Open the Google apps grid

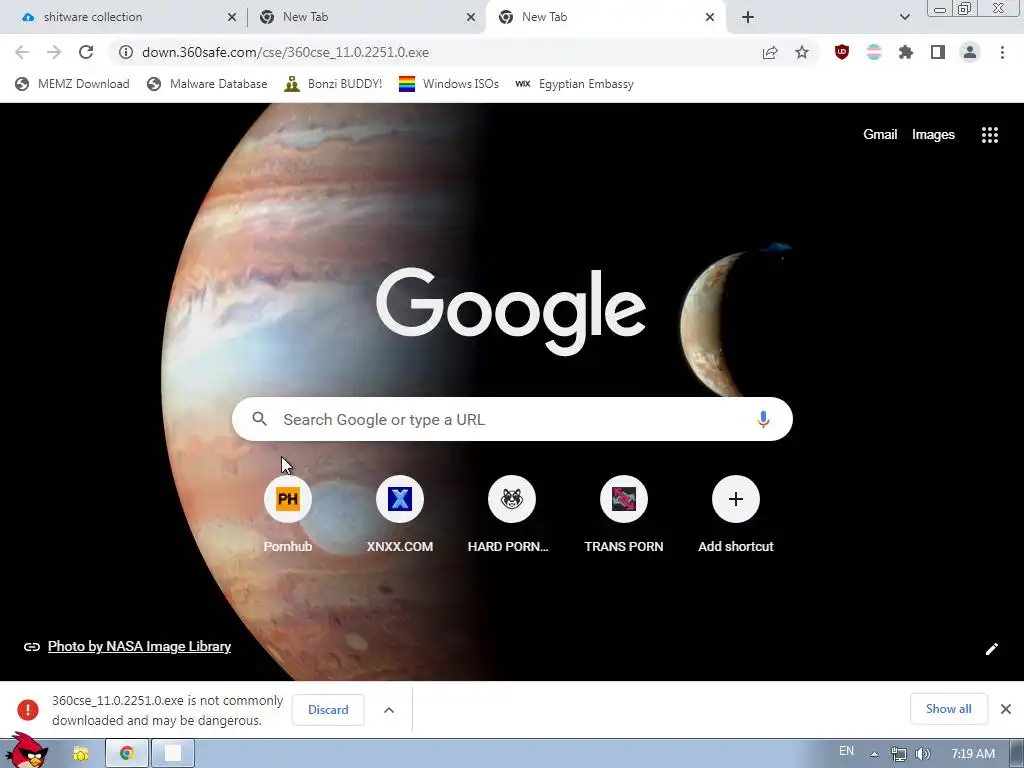[989, 135]
